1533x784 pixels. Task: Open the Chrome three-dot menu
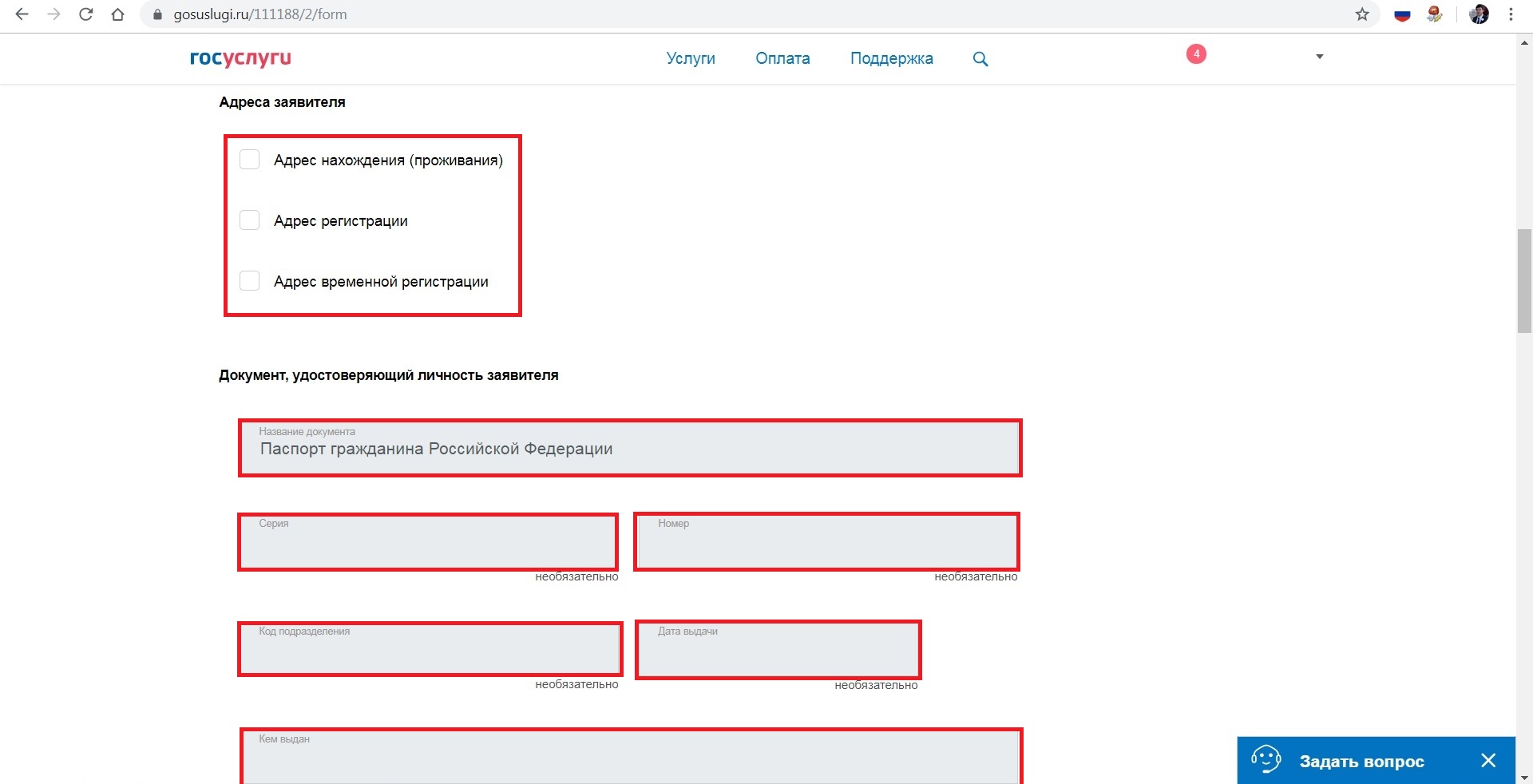point(1511,14)
